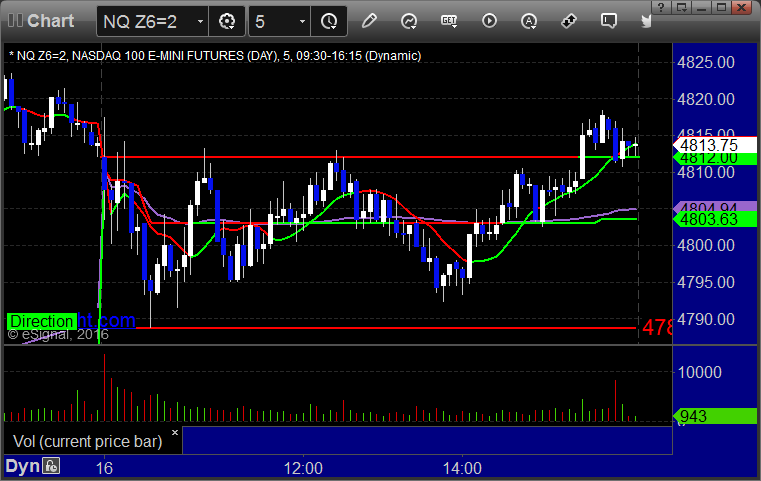Open the comment bubble icon
This screenshot has width=761, height=481.
(609, 21)
